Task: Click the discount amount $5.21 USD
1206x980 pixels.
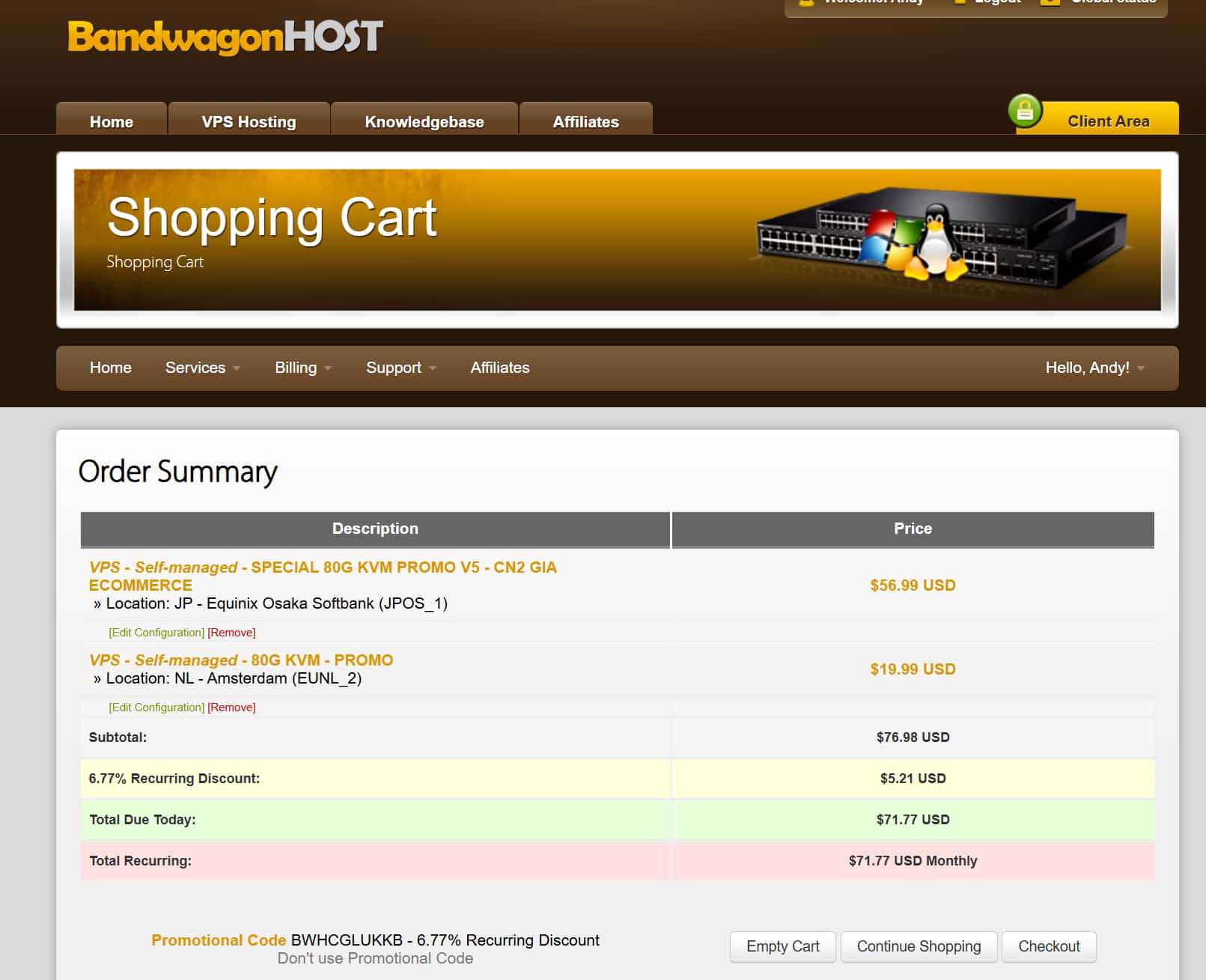Action: click(x=913, y=779)
